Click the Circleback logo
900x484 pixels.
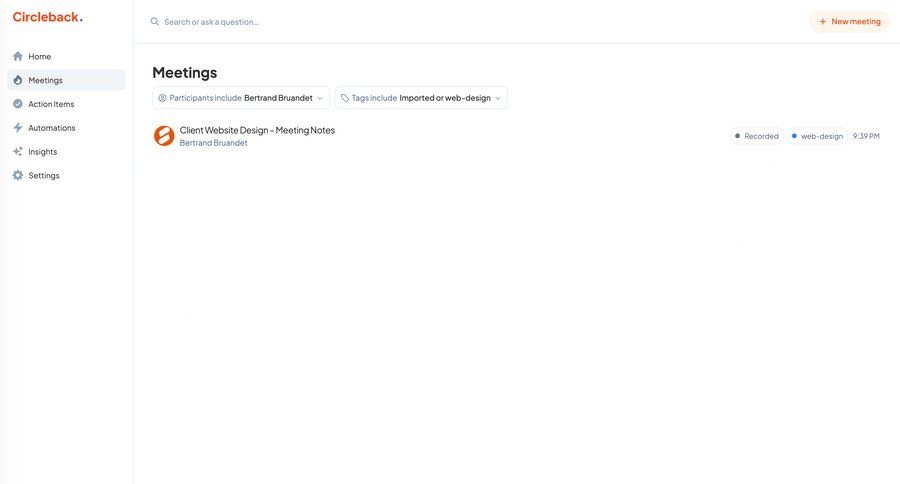tap(47, 17)
